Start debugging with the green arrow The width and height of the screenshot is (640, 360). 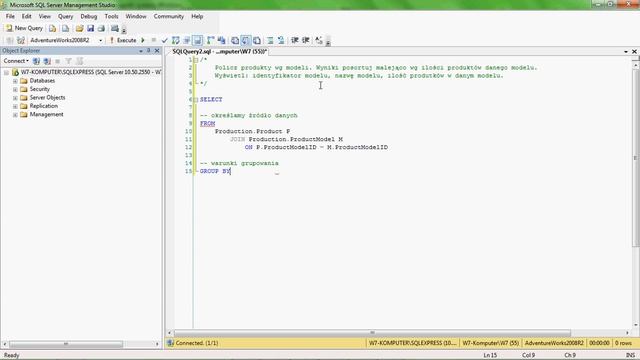pyautogui.click(x=143, y=40)
